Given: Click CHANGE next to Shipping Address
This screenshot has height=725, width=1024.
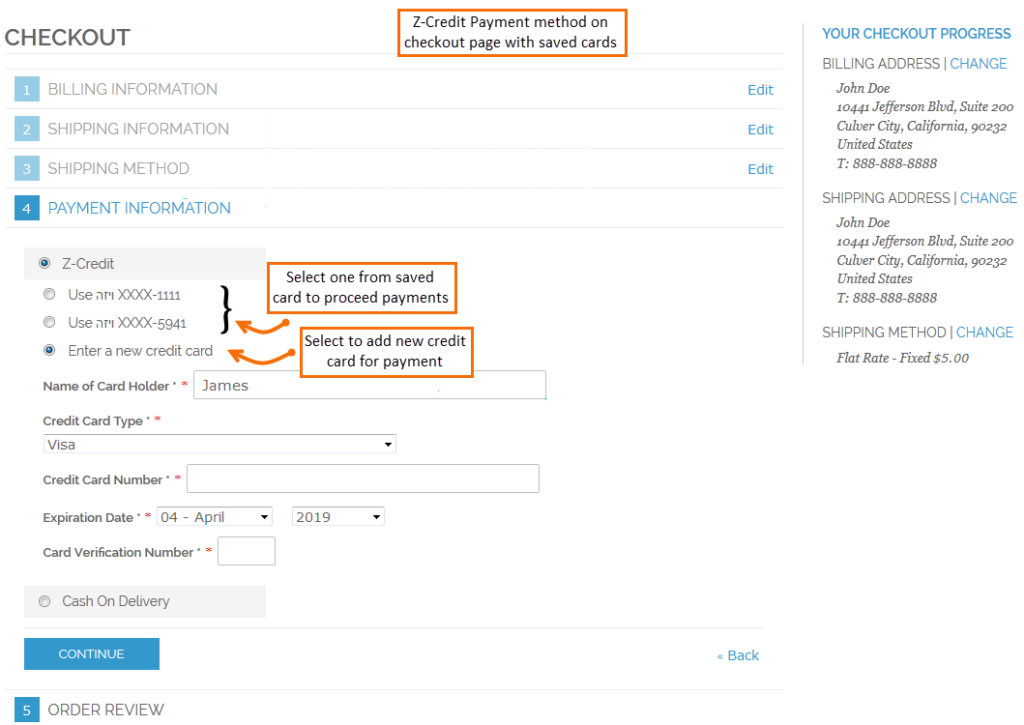Looking at the screenshot, I should tap(988, 197).
